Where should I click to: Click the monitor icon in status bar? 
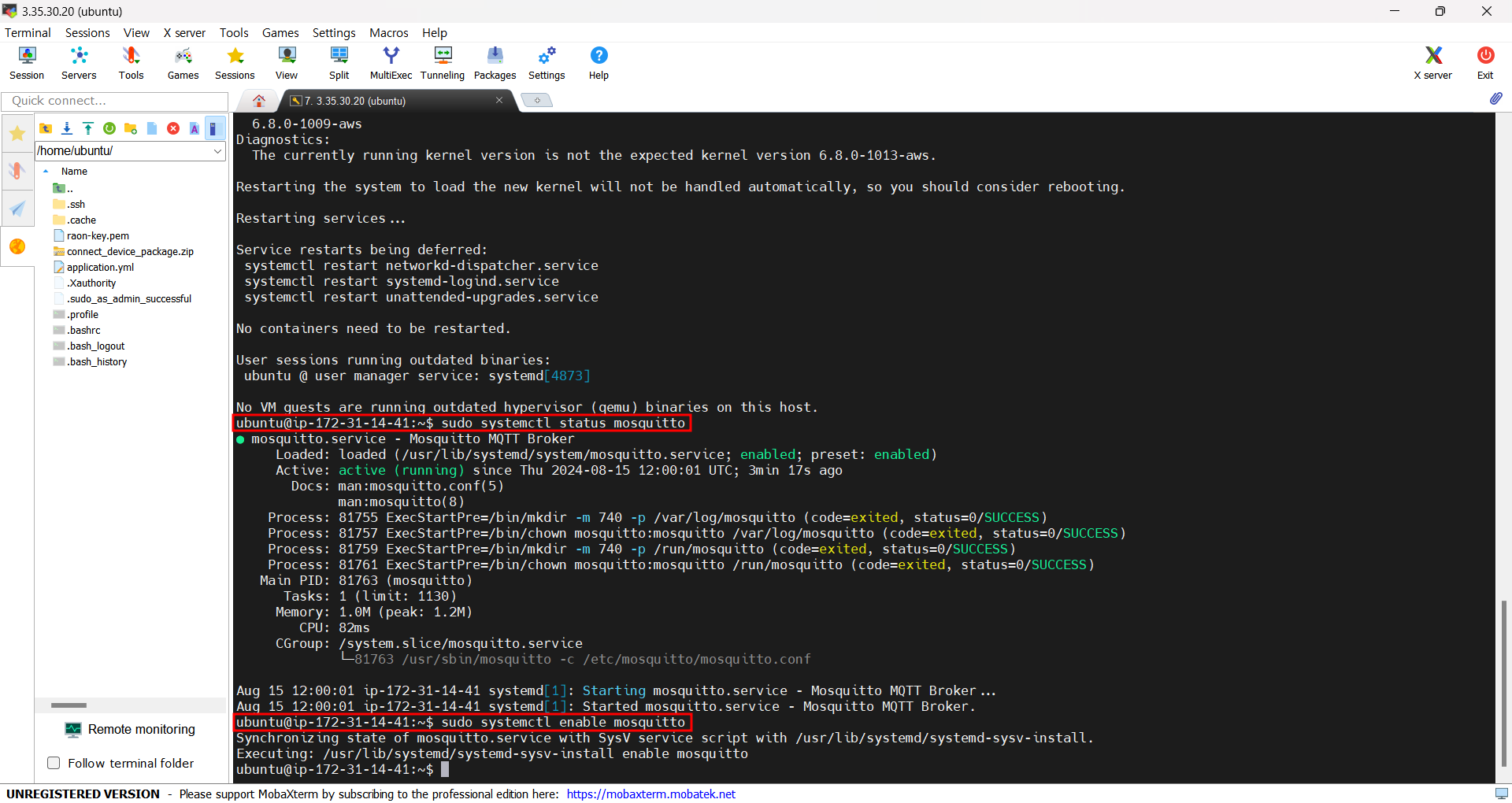pyautogui.click(x=1501, y=794)
